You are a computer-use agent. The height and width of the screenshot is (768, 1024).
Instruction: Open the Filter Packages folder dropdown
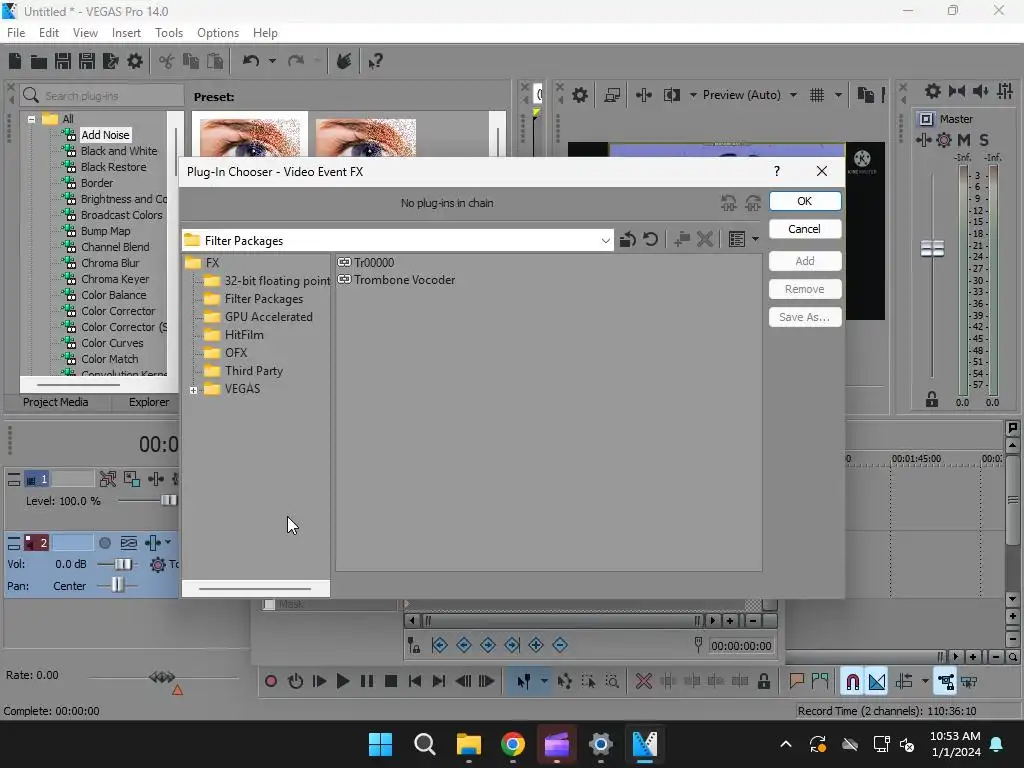[x=605, y=241]
